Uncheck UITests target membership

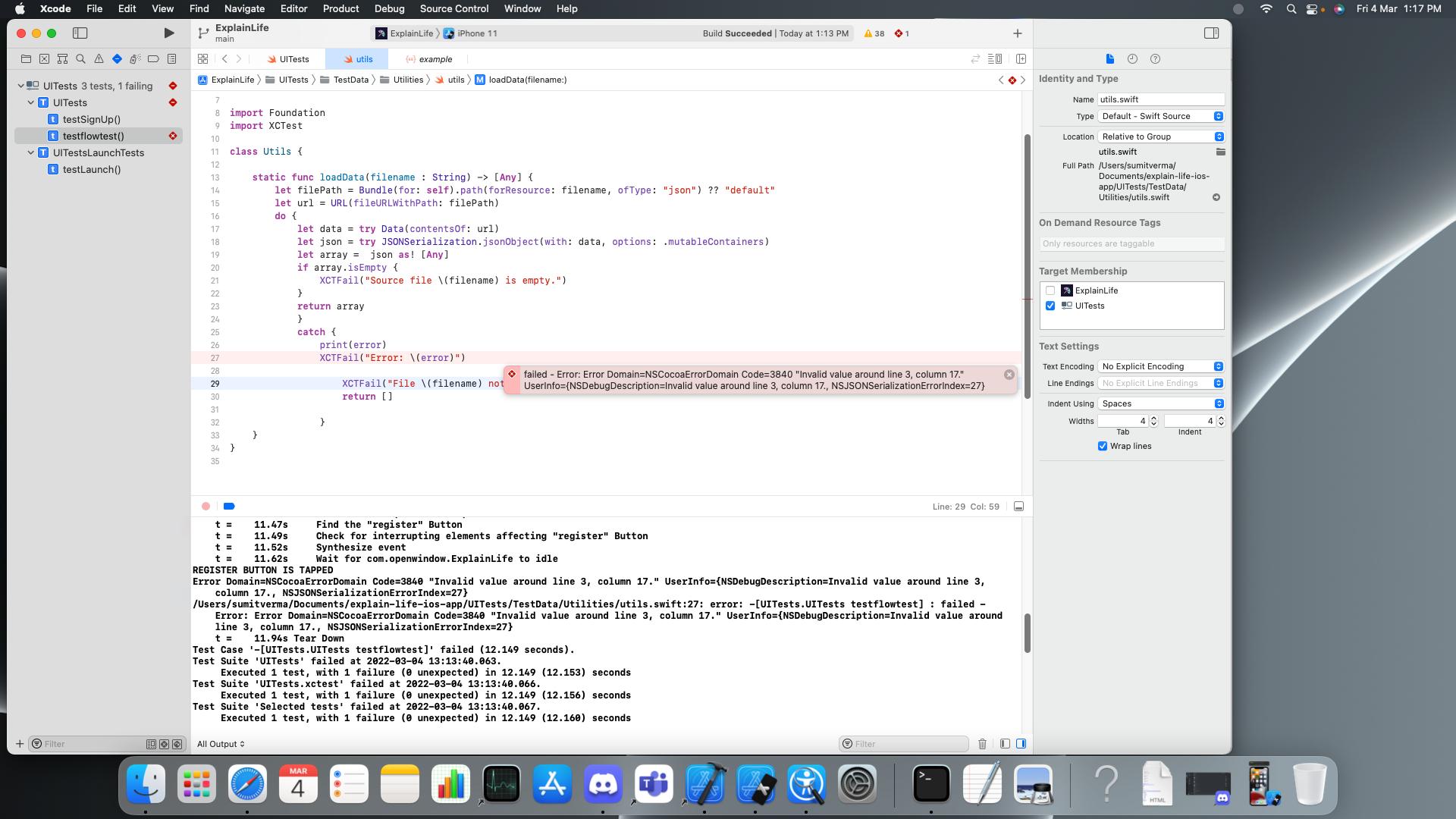pyautogui.click(x=1050, y=306)
